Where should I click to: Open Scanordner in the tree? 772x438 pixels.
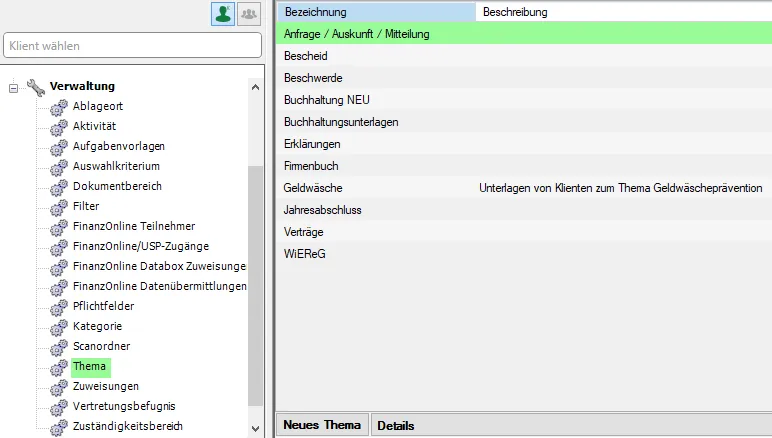click(101, 346)
